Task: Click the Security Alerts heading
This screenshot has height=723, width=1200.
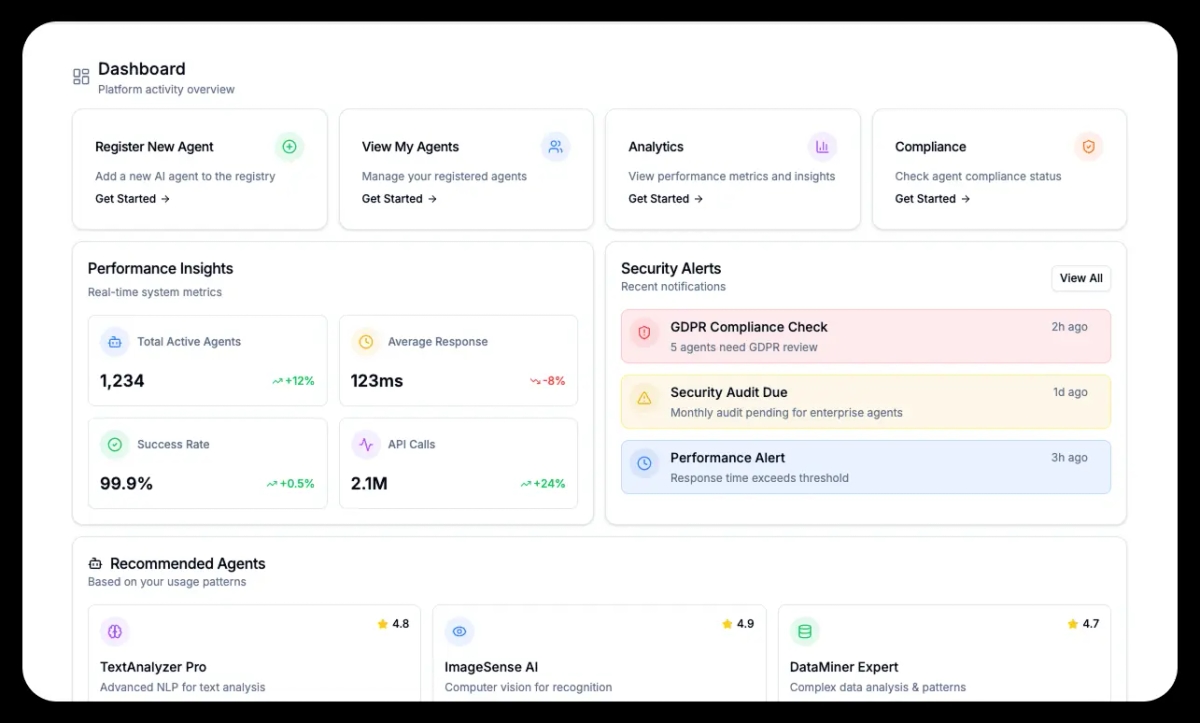Action: (671, 269)
